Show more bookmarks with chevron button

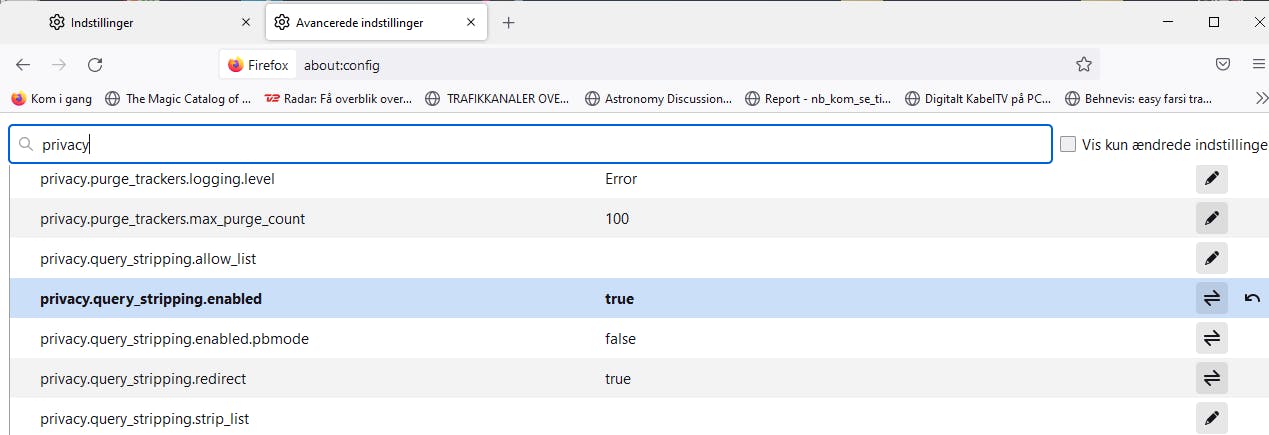click(x=1260, y=98)
